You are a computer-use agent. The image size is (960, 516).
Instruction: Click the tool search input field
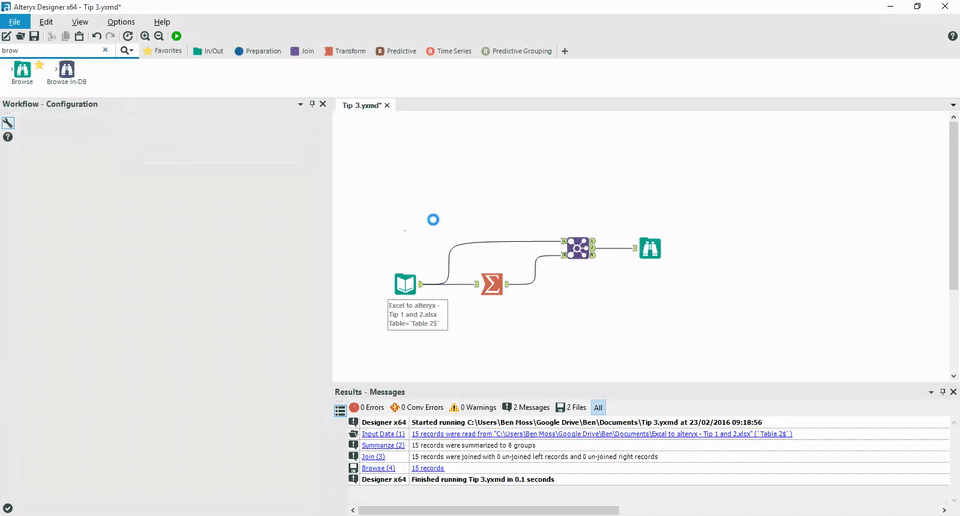(x=50, y=50)
